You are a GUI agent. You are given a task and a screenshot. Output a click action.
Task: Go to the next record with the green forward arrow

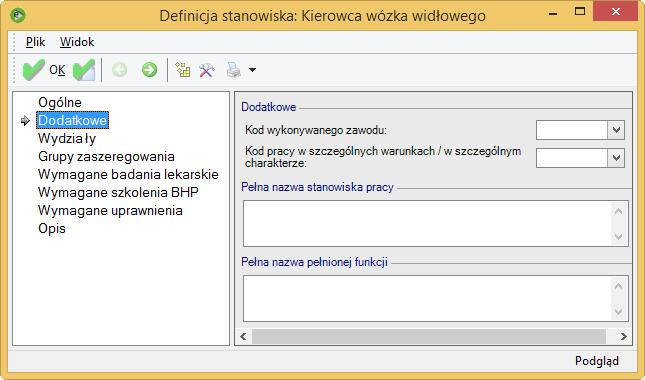tap(149, 70)
